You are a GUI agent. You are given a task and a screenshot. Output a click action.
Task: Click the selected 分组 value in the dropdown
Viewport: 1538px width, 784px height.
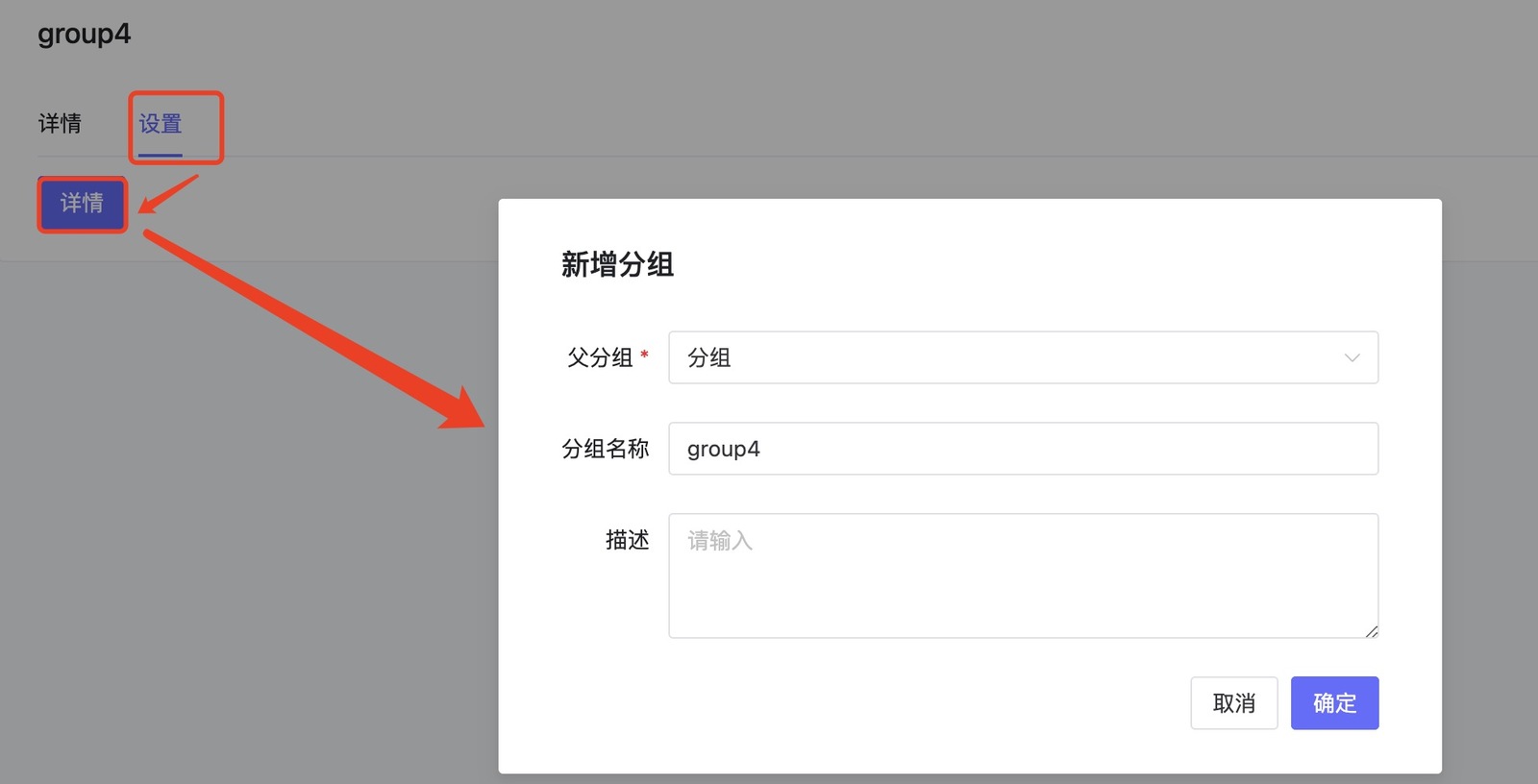coord(709,357)
